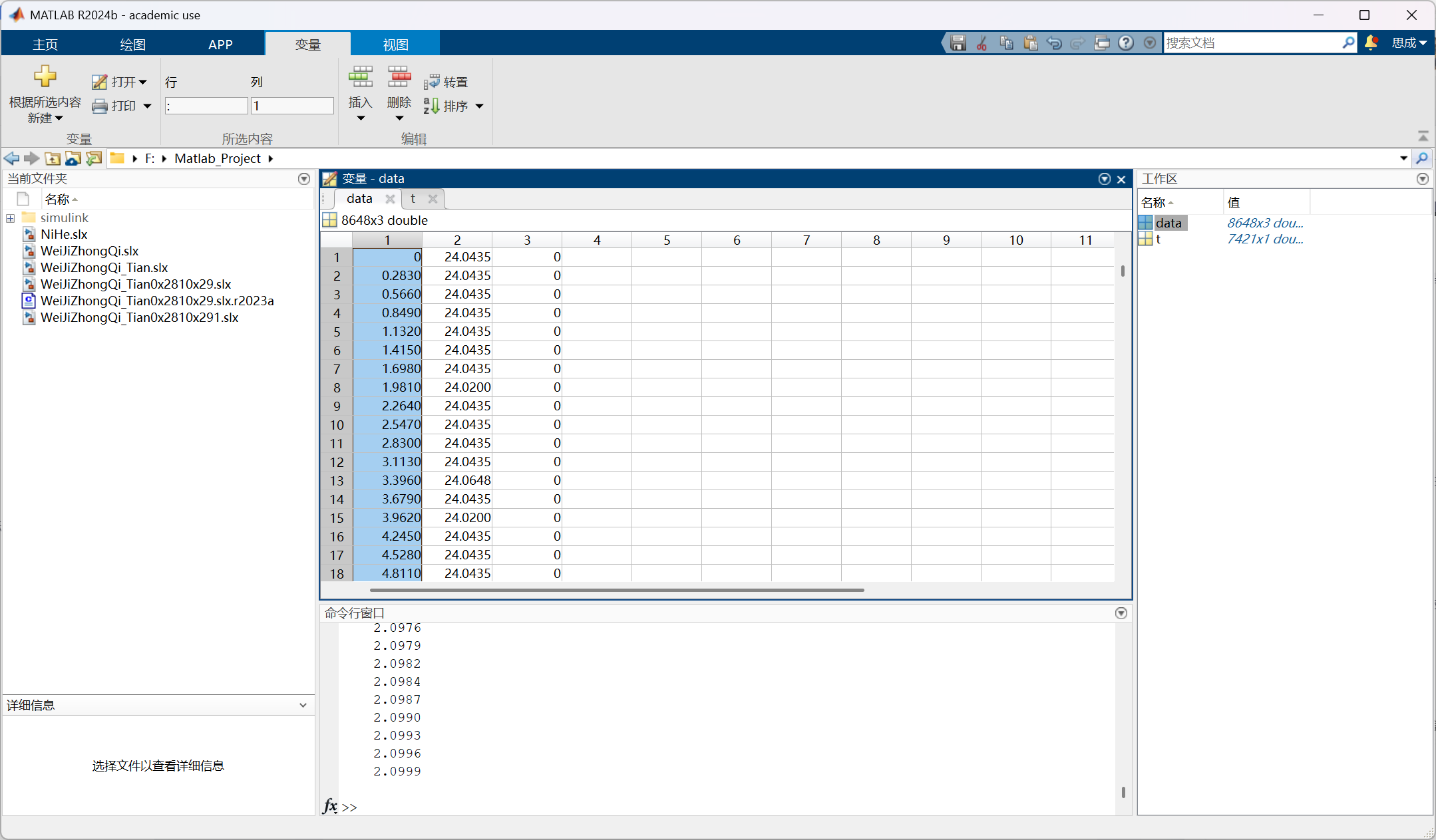Click the New from Selection plus icon
Image resolution: width=1436 pixels, height=840 pixels.
[45, 76]
